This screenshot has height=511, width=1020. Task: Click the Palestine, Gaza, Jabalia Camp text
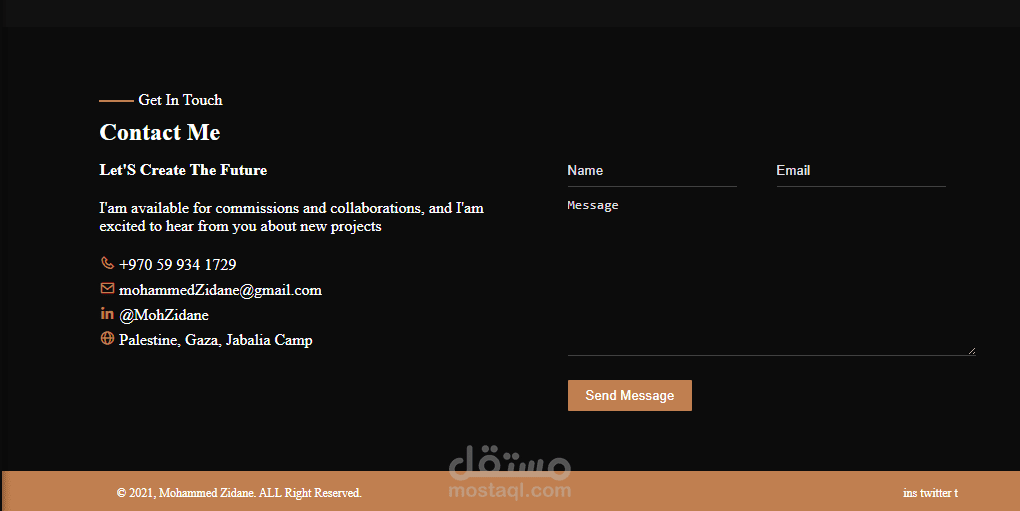pyautogui.click(x=215, y=340)
